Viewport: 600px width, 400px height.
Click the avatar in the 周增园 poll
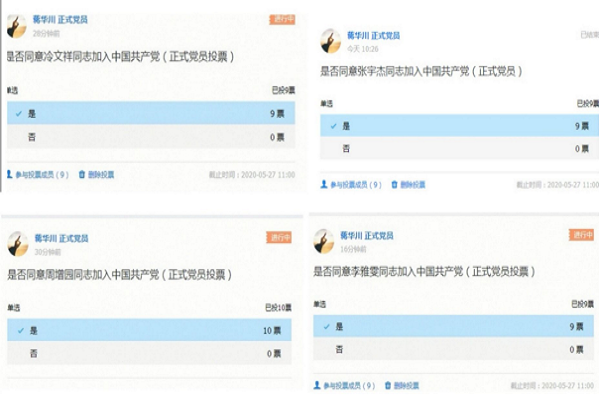pos(17,244)
